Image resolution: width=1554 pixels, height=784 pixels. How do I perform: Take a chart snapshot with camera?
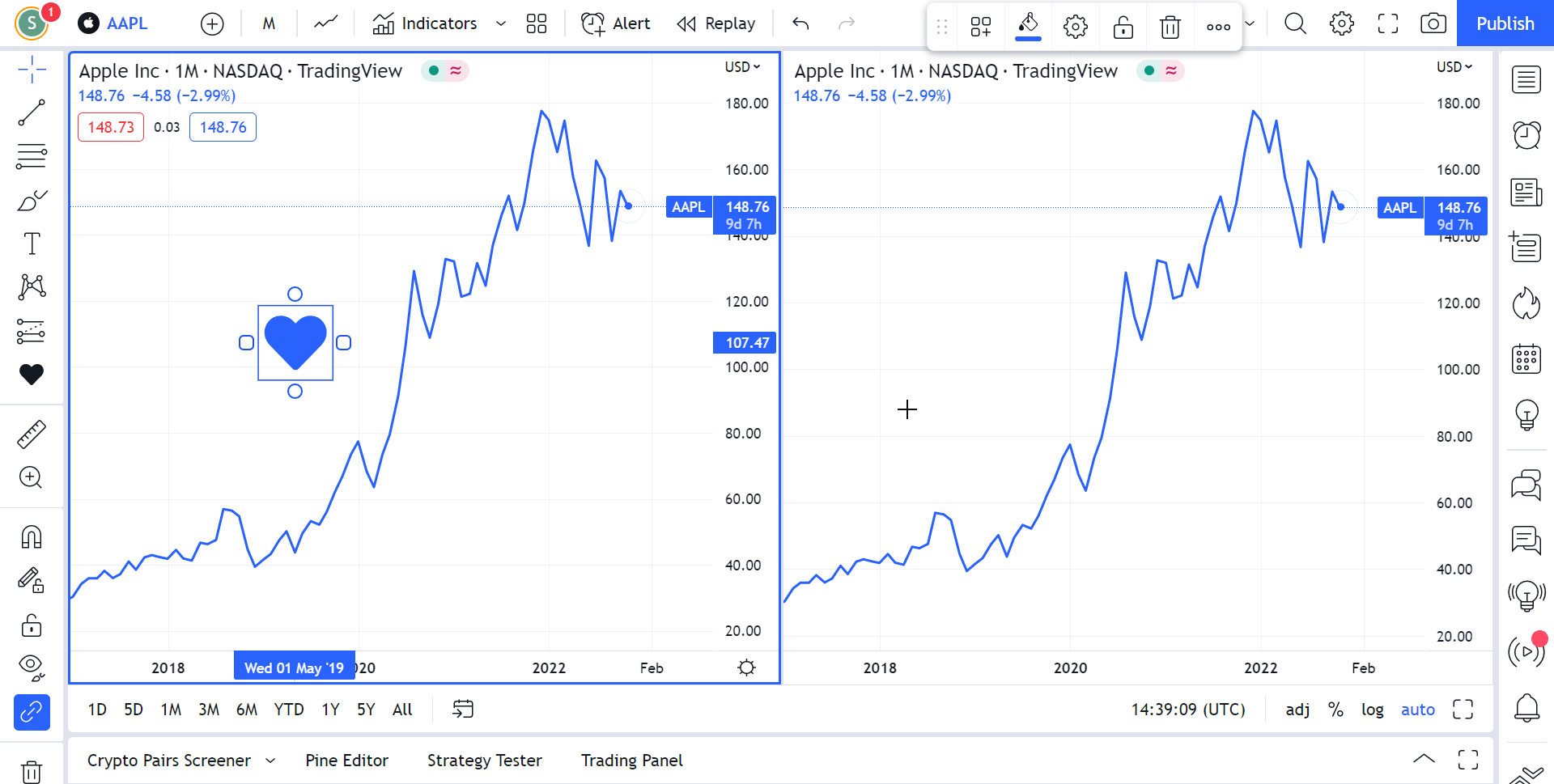tap(1433, 23)
